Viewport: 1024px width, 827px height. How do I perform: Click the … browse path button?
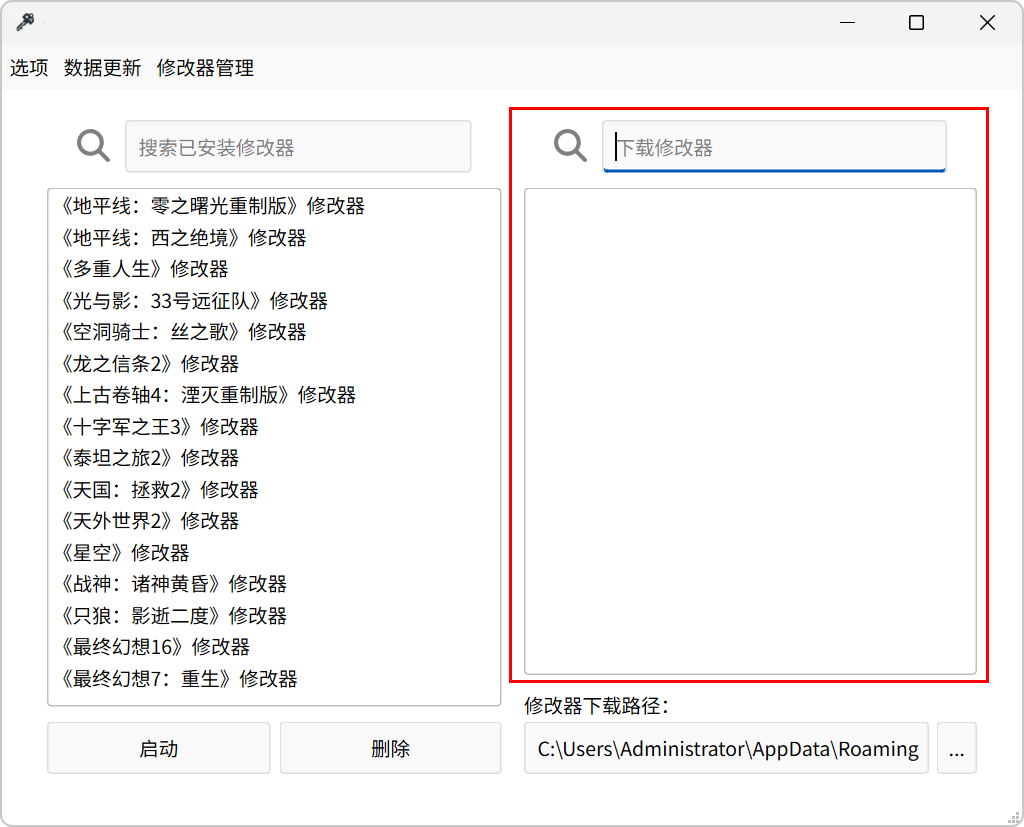(957, 748)
